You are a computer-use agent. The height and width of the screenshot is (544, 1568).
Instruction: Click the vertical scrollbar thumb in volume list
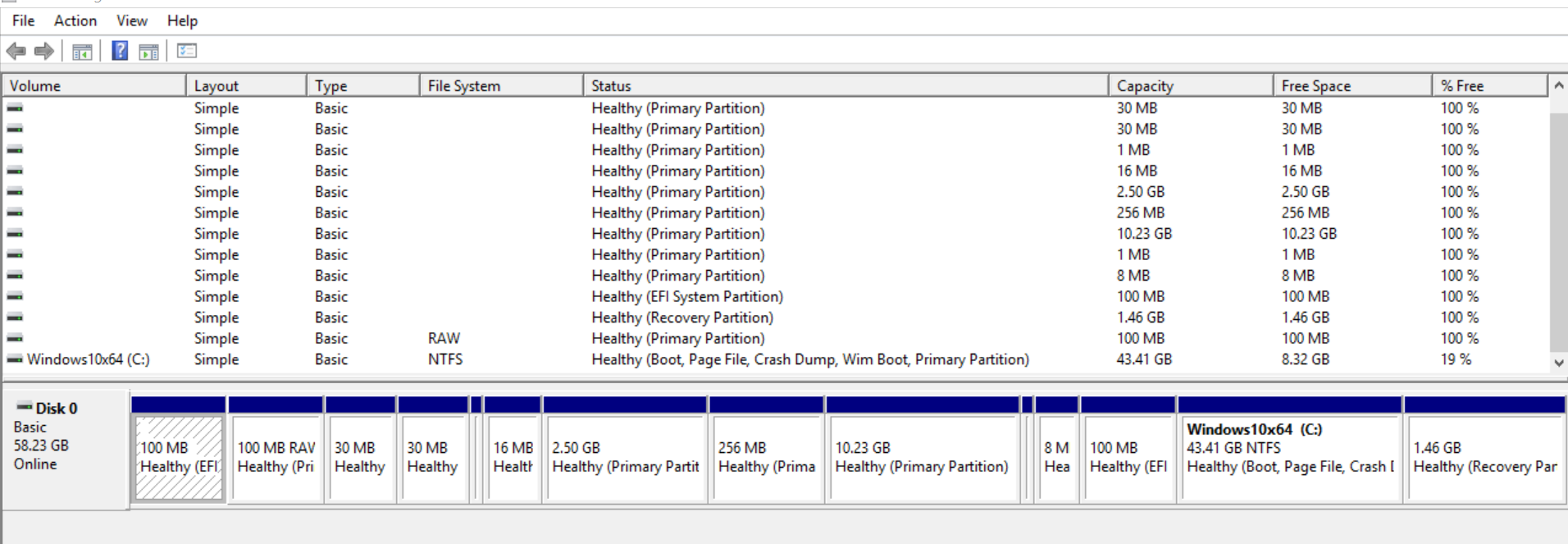[x=1558, y=232]
